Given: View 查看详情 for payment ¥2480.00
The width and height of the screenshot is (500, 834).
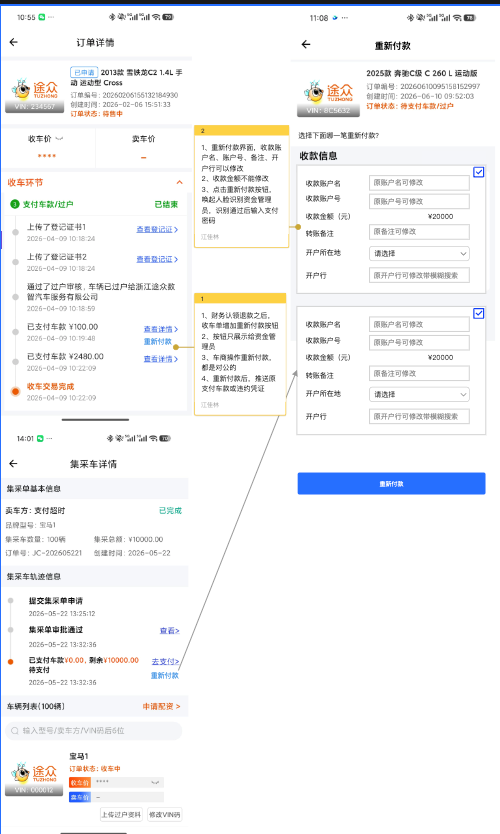Looking at the screenshot, I should [x=161, y=359].
